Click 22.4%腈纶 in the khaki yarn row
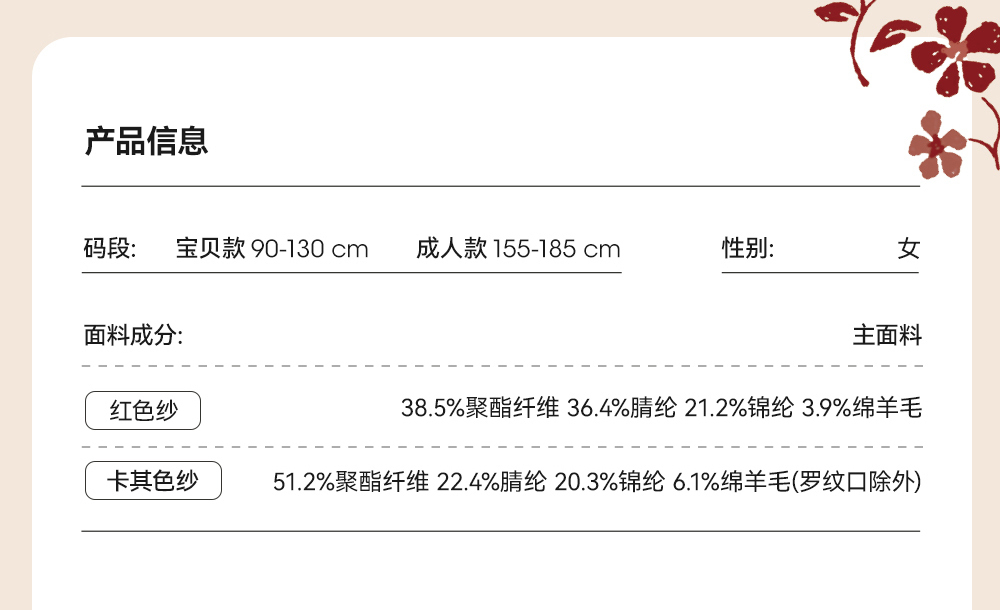The width and height of the screenshot is (1000, 610). 493,482
